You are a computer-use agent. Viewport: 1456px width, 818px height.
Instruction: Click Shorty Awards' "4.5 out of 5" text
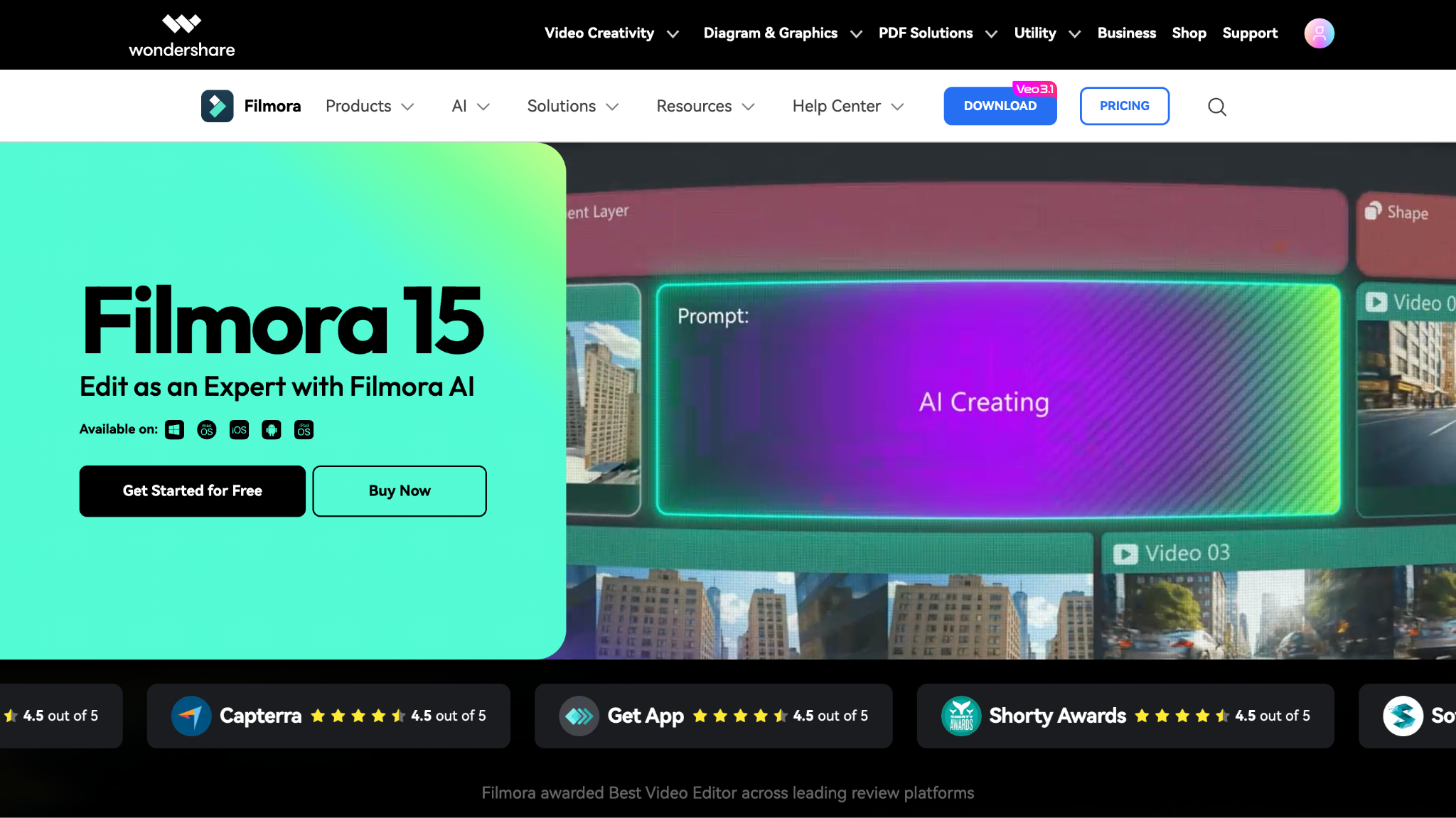(1273, 716)
